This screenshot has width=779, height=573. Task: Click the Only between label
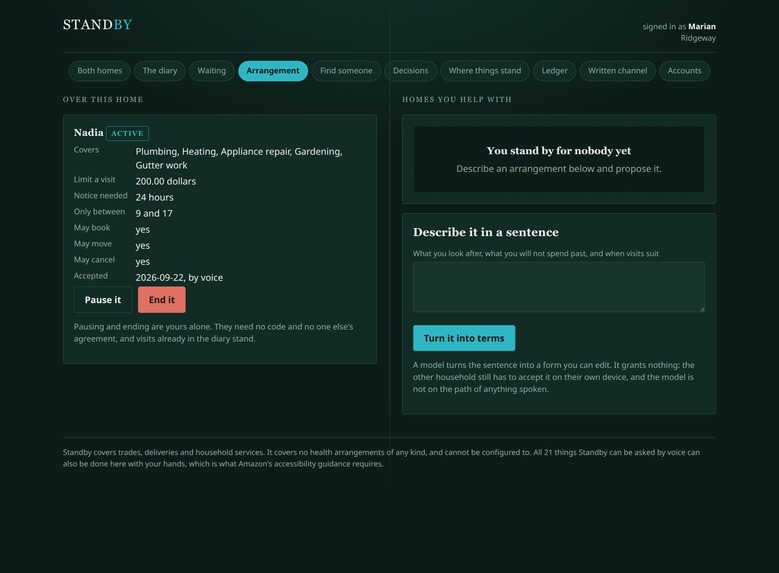click(x=99, y=211)
